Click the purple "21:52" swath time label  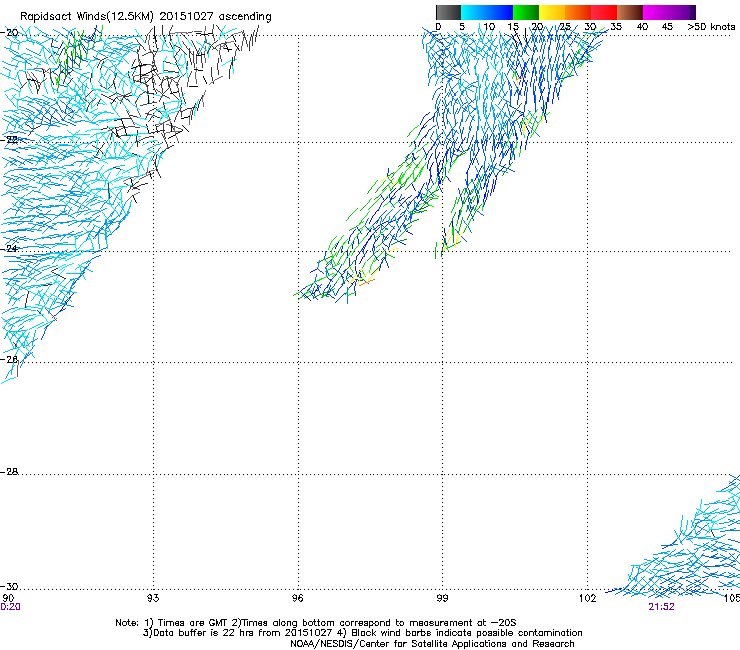coord(661,607)
